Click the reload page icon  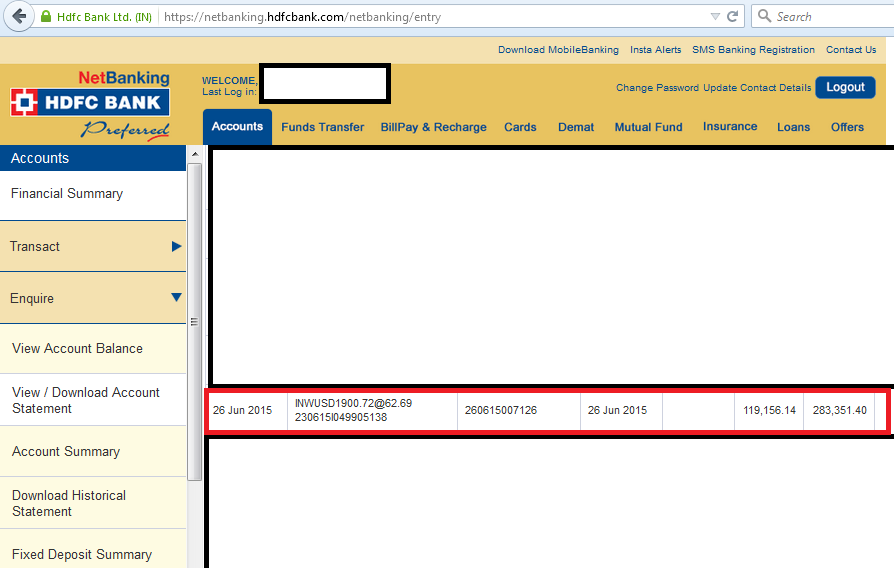[x=733, y=17]
